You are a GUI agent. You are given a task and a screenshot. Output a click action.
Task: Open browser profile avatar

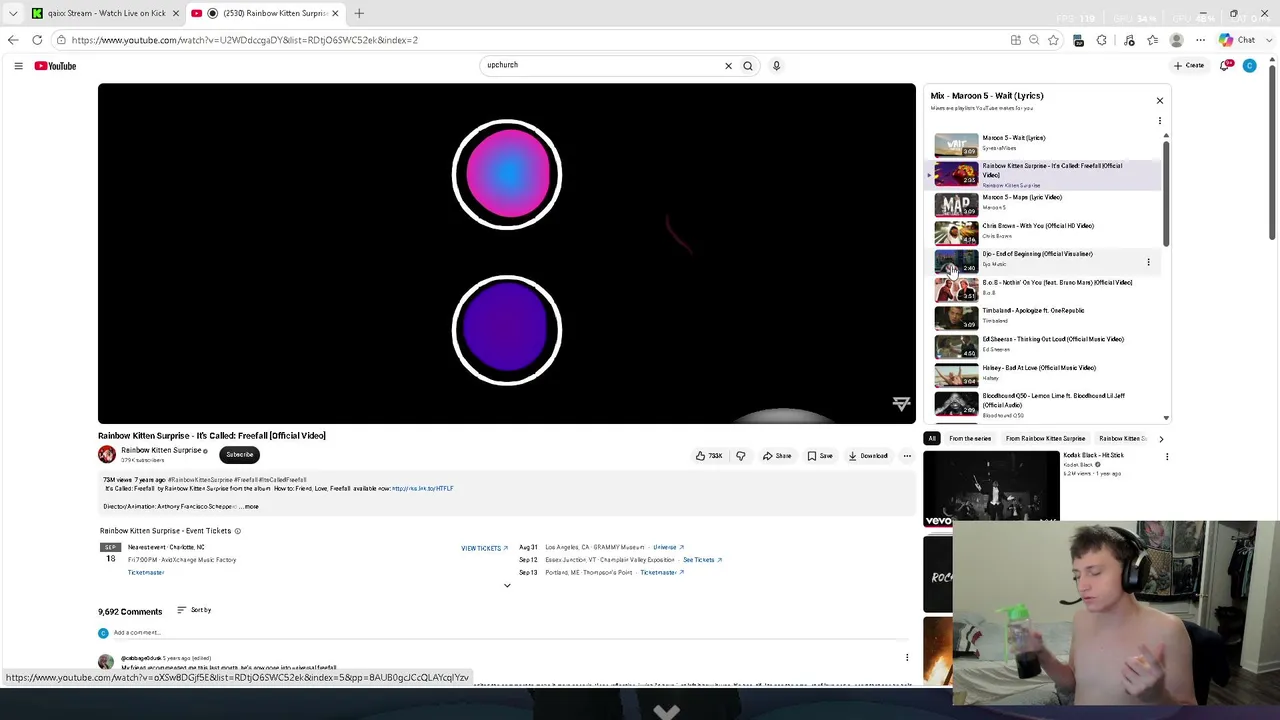pyautogui.click(x=1177, y=40)
